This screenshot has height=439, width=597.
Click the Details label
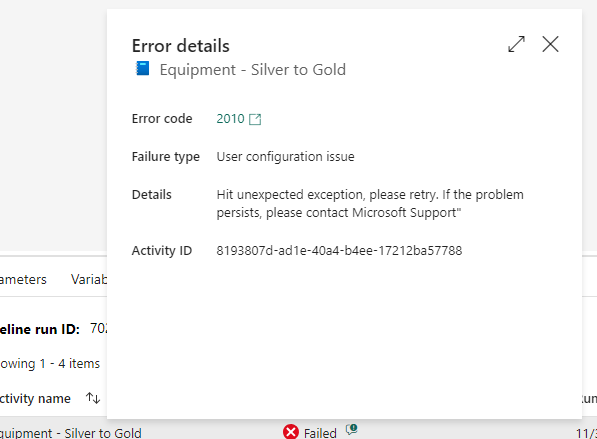coord(152,195)
